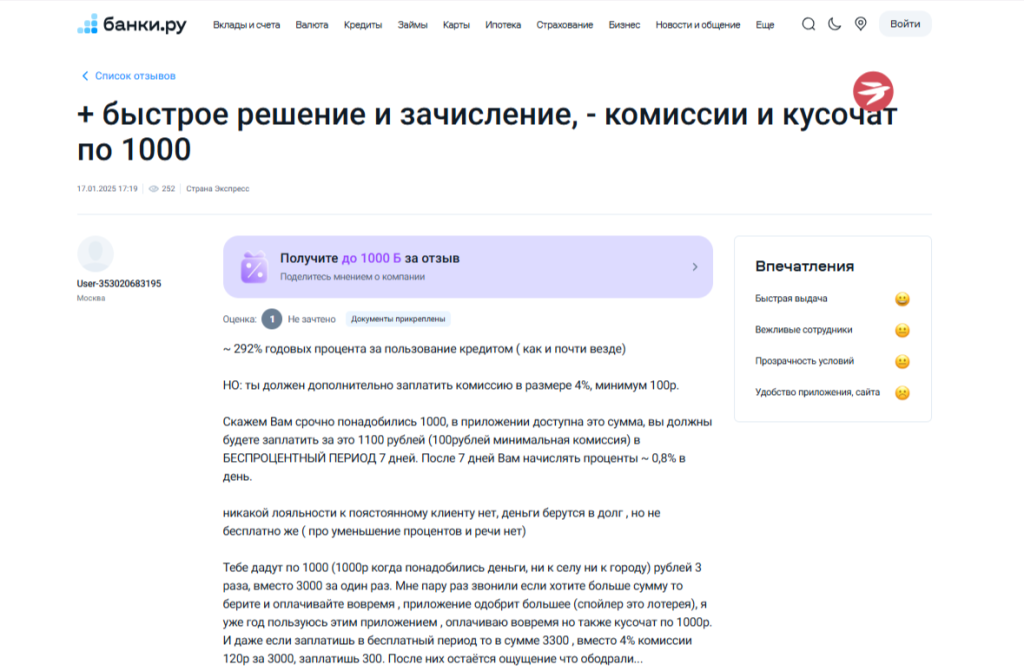Select the Прозрачность условий label
1024x671 pixels.
point(804,361)
